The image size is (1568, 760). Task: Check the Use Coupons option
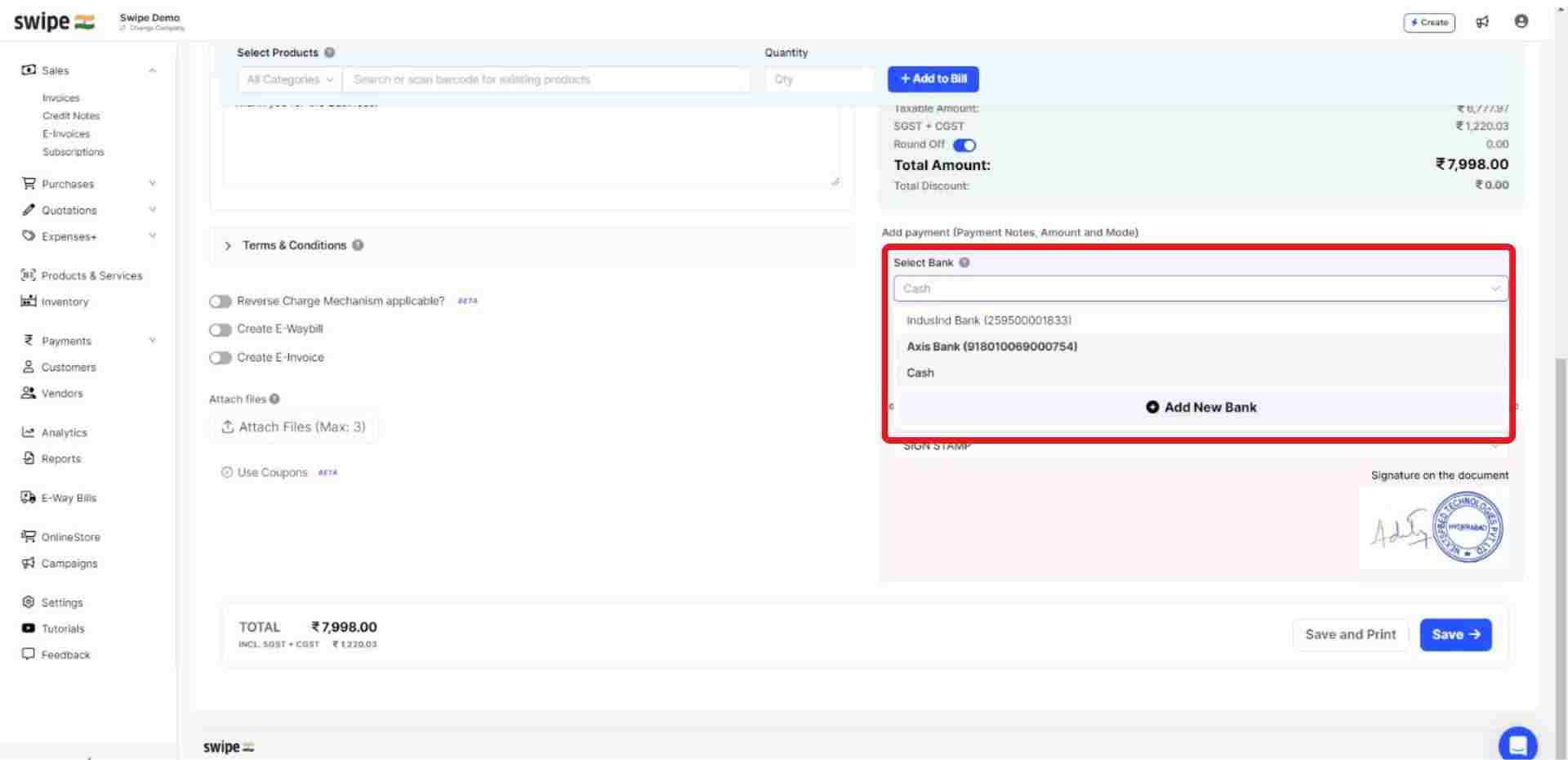click(227, 472)
